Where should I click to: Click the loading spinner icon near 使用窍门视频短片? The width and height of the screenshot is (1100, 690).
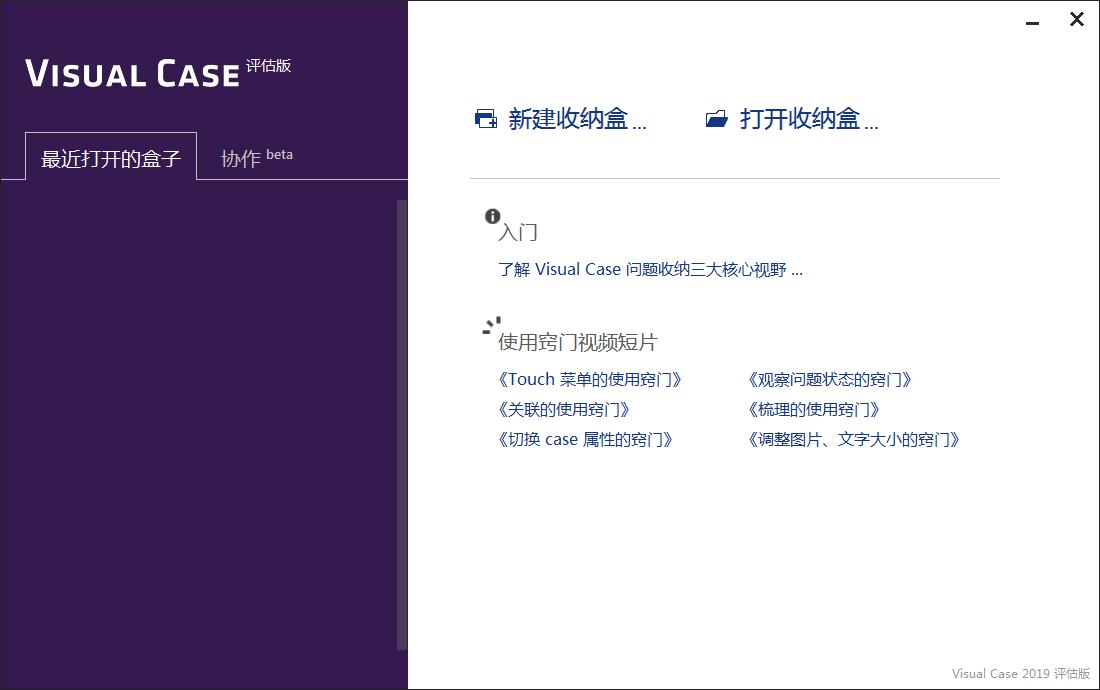coord(492,326)
